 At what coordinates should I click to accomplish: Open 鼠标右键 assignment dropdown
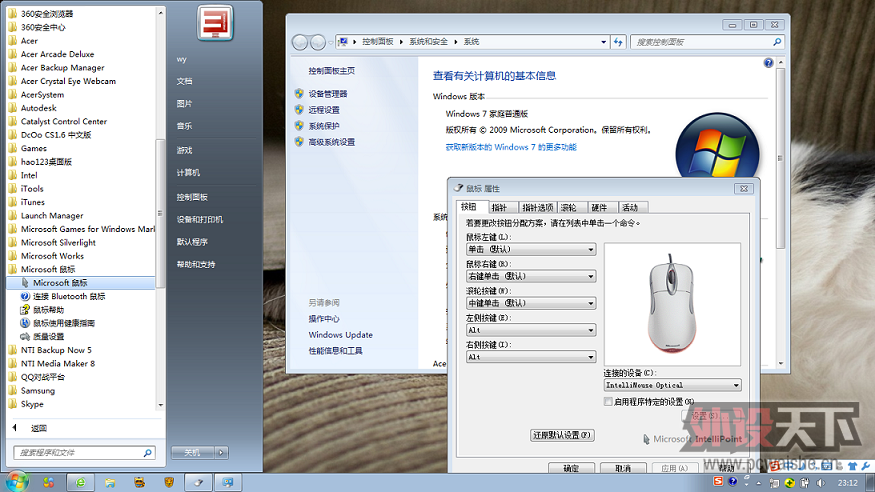[x=531, y=276]
